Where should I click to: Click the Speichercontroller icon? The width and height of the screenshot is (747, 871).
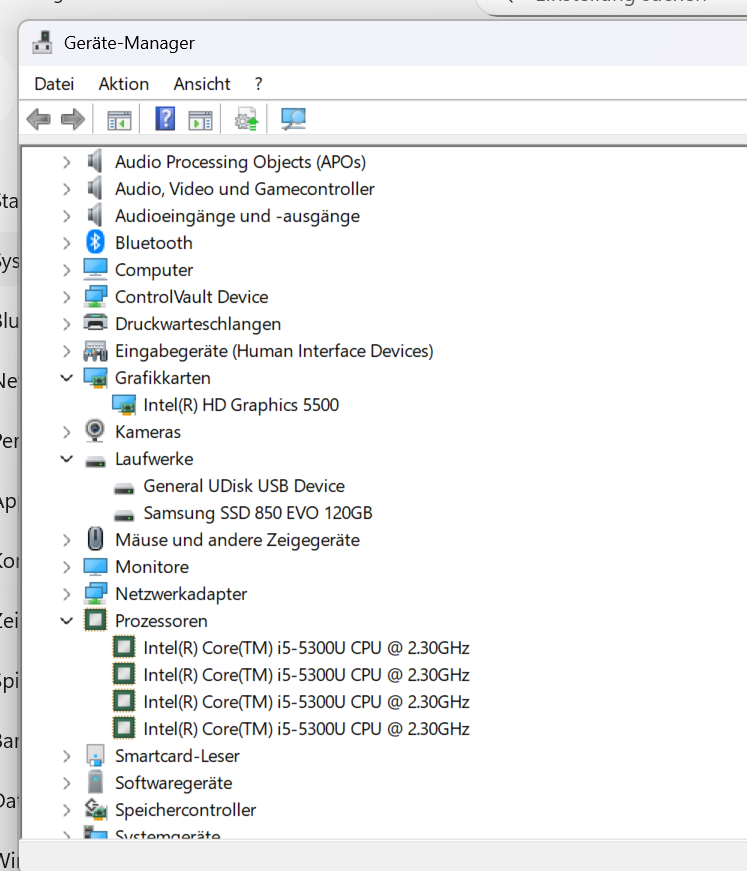[x=96, y=809]
